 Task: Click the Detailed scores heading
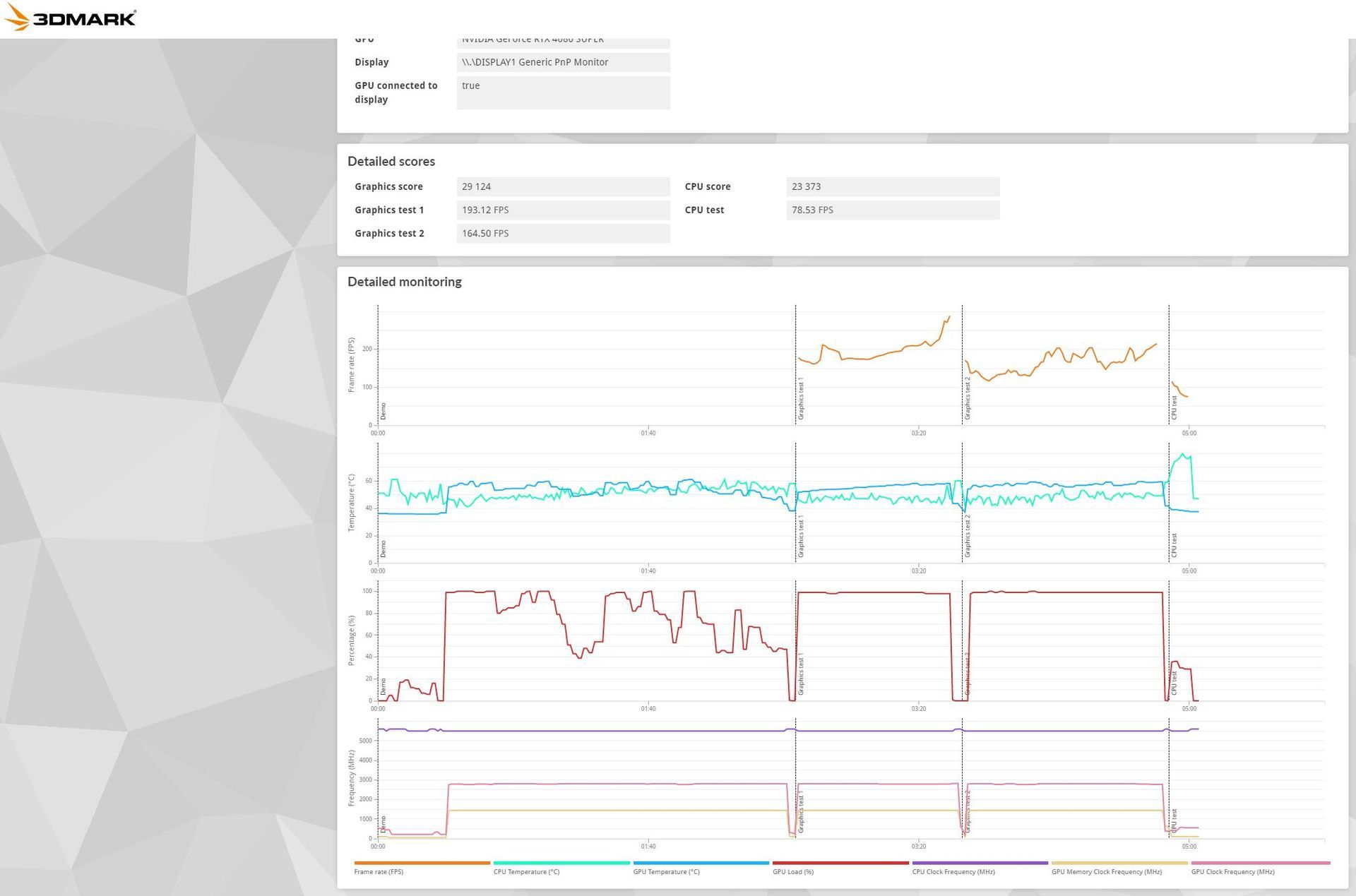click(x=391, y=161)
